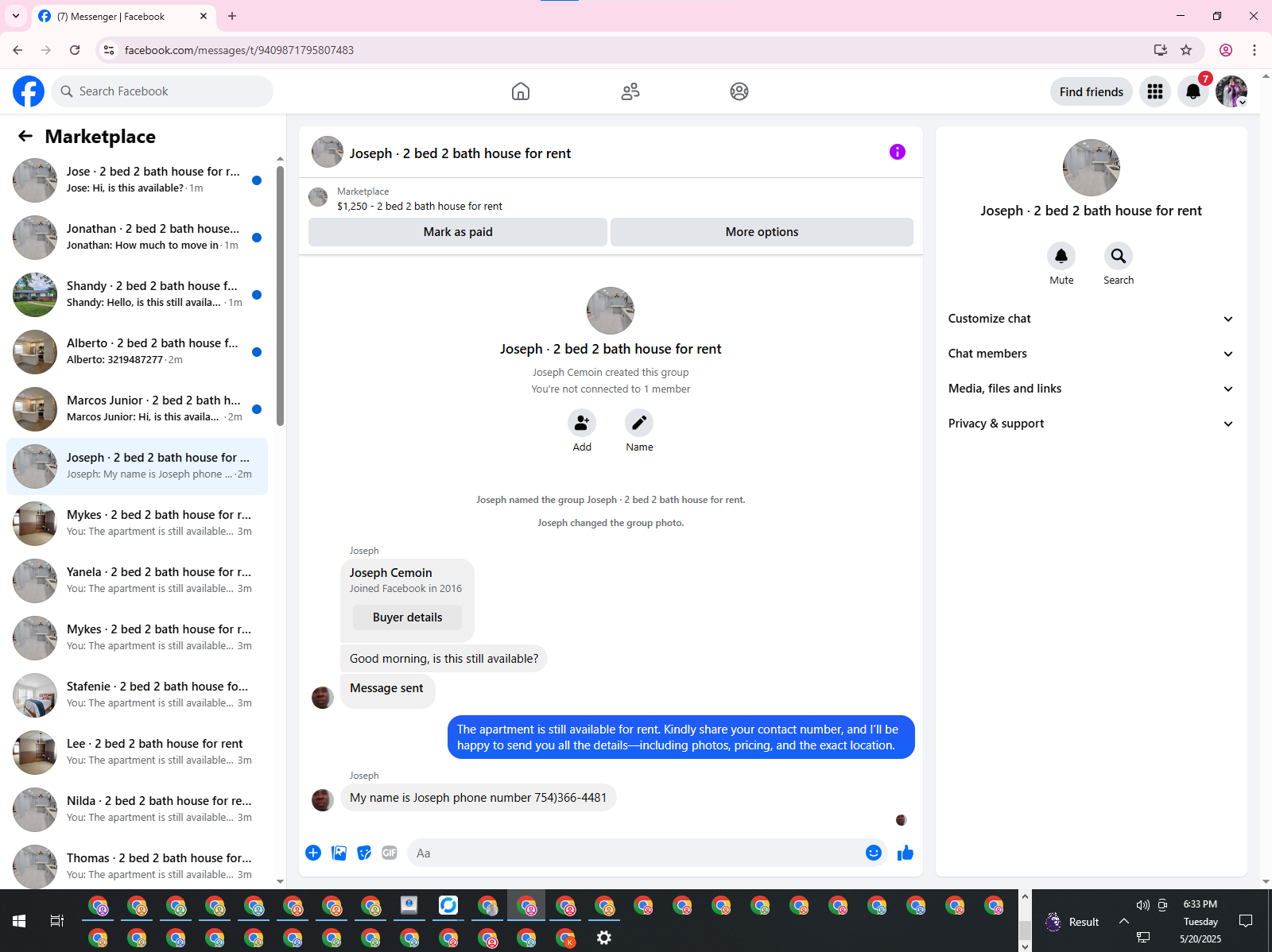Edit the chat name with pencil icon
The height and width of the screenshot is (952, 1272).
tap(639, 423)
